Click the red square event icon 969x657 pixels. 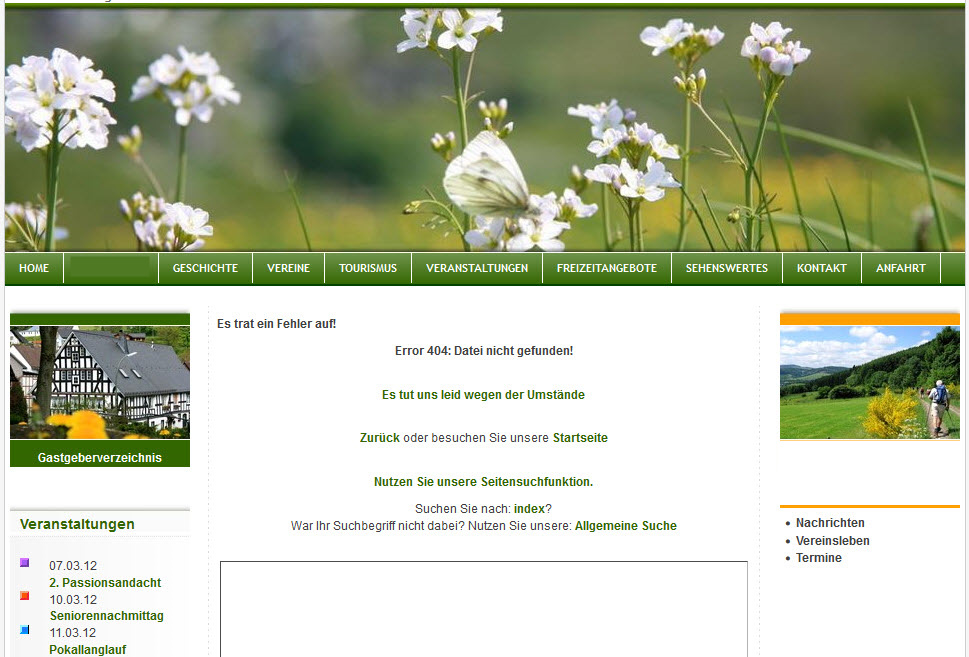coord(25,596)
